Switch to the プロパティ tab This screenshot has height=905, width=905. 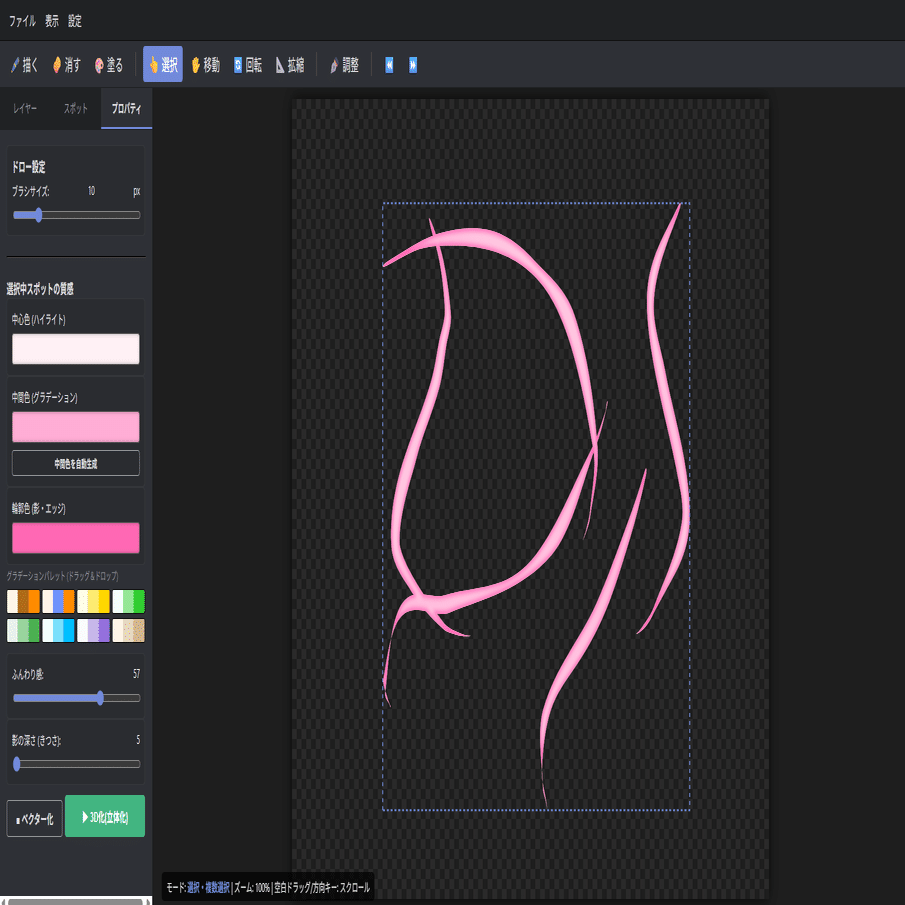pos(126,109)
